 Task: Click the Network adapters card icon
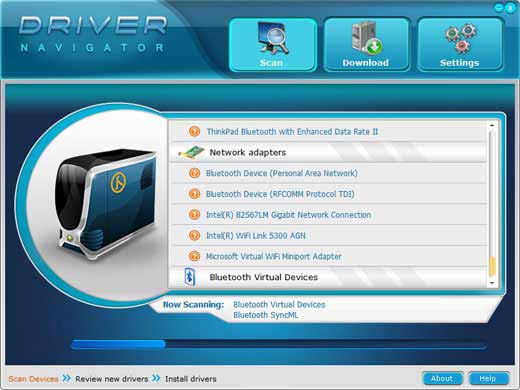pos(192,152)
